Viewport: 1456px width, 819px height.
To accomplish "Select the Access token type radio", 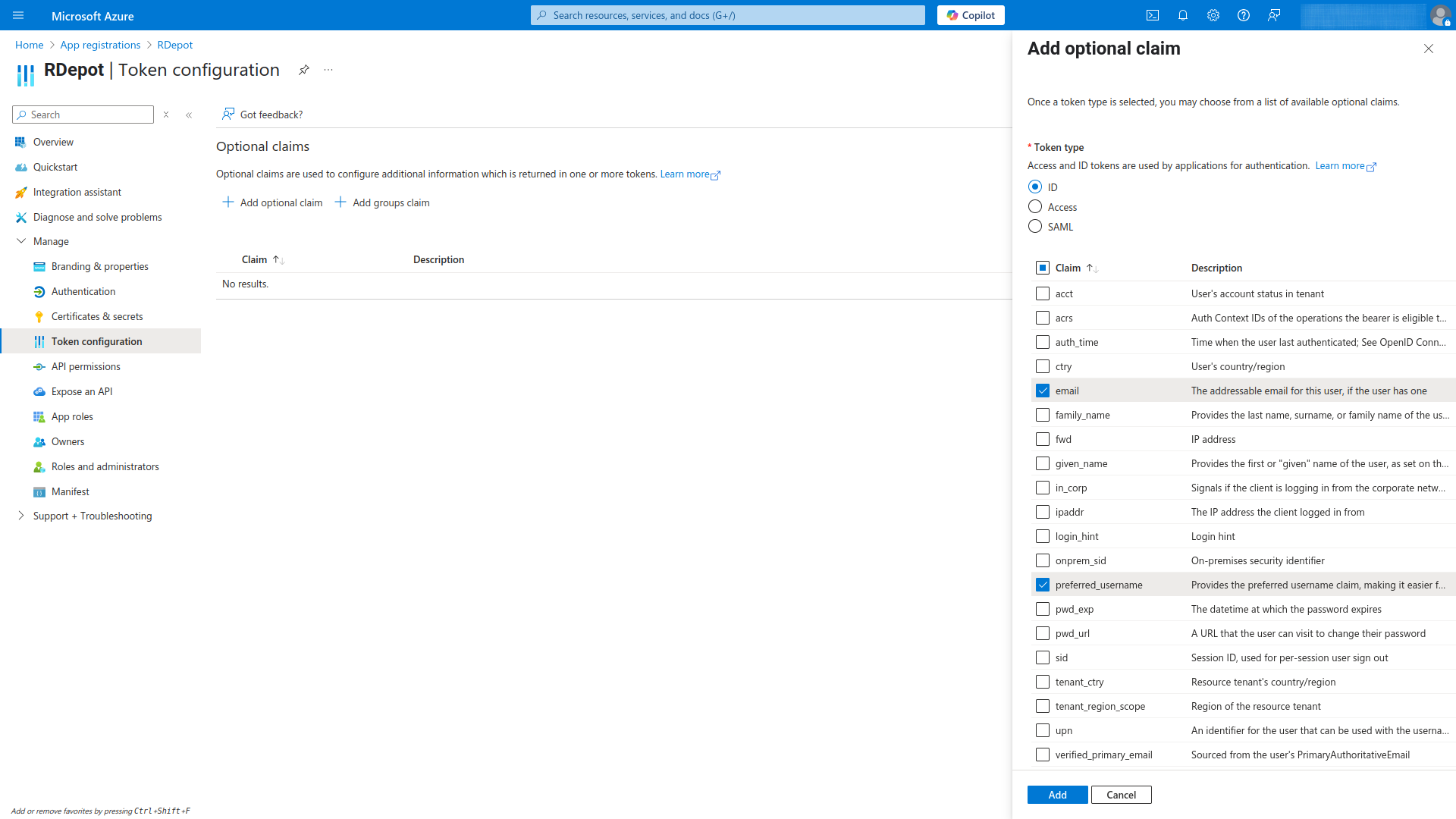I will (1035, 207).
